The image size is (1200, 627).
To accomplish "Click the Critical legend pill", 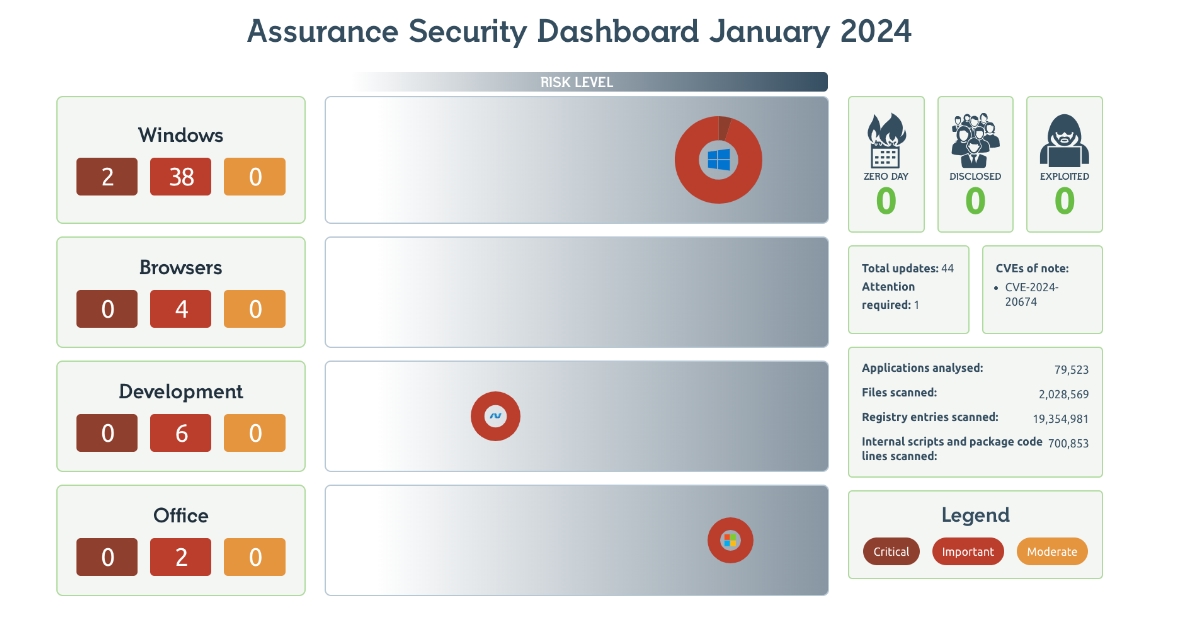I will (891, 552).
